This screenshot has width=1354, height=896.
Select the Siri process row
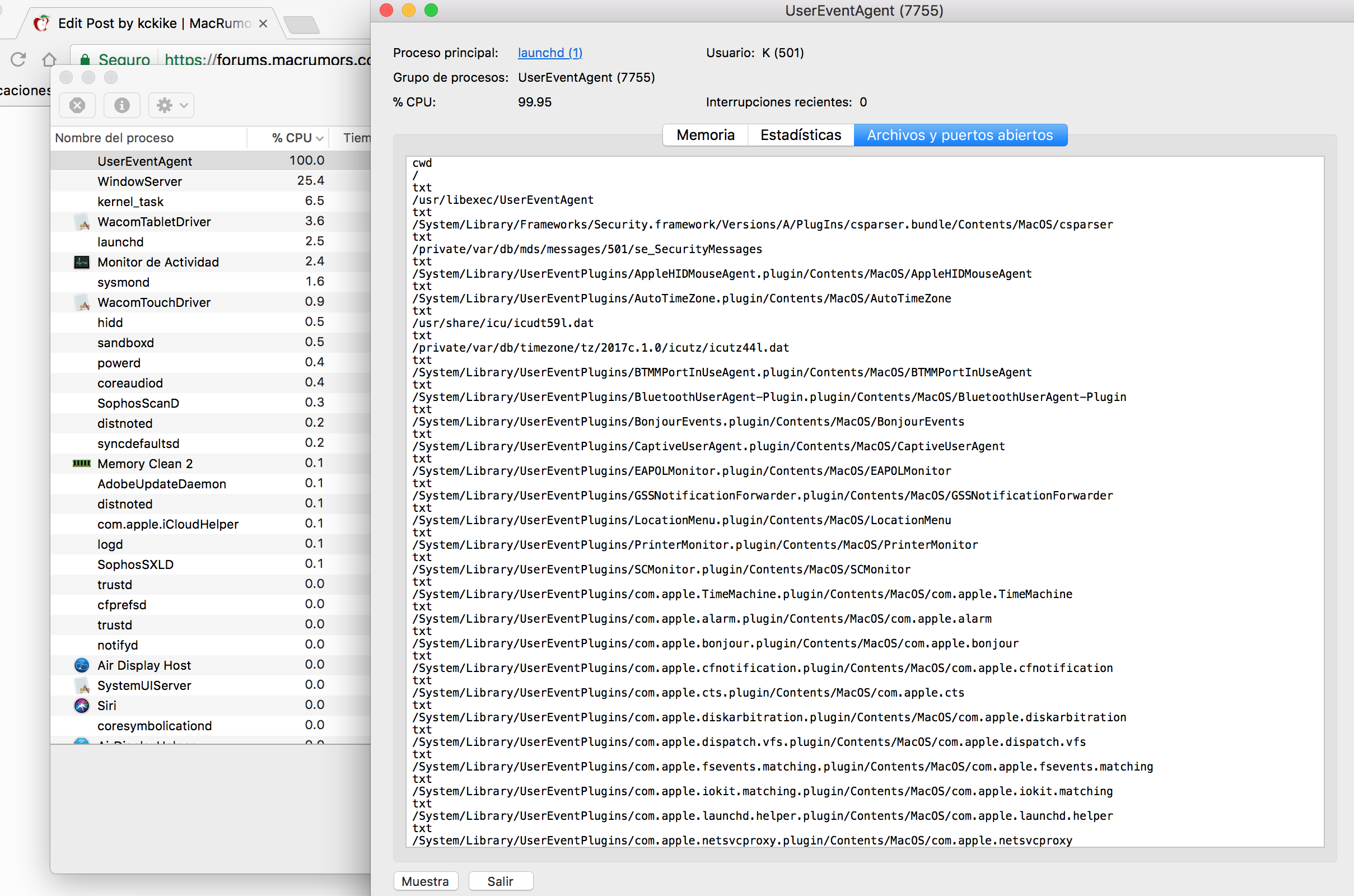coord(107,705)
